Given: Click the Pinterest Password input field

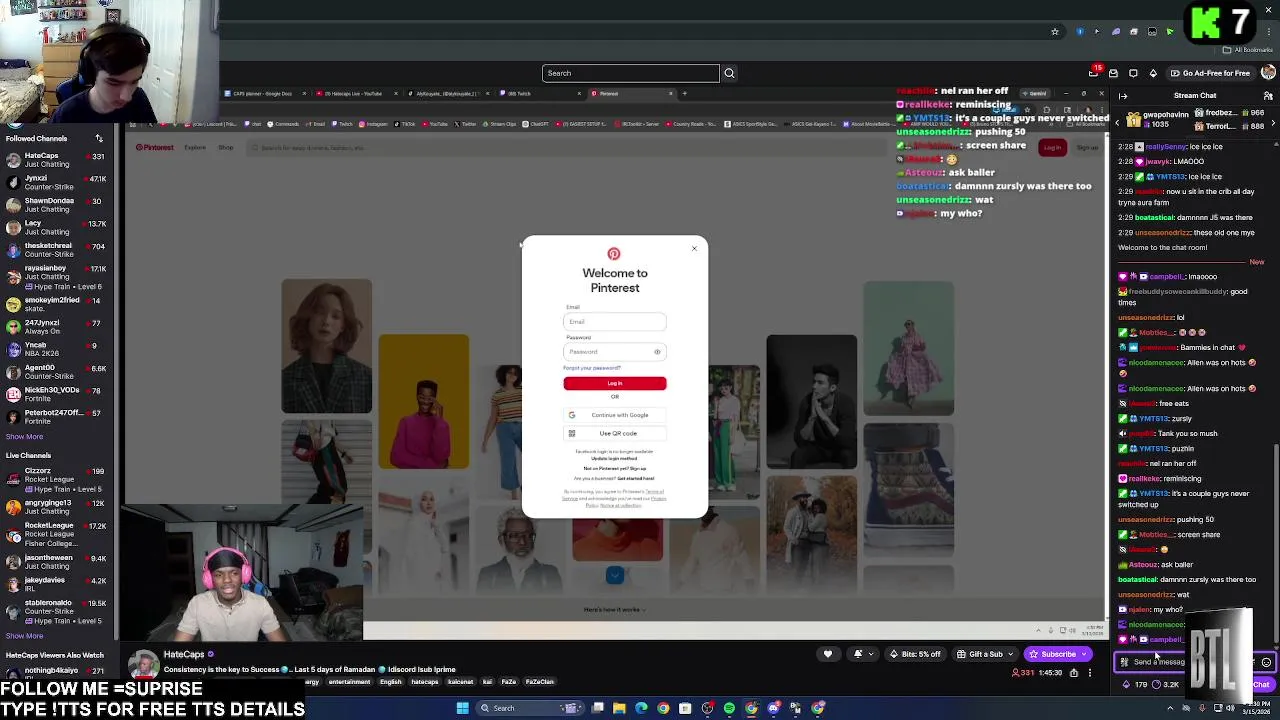Looking at the screenshot, I should 614,352.
